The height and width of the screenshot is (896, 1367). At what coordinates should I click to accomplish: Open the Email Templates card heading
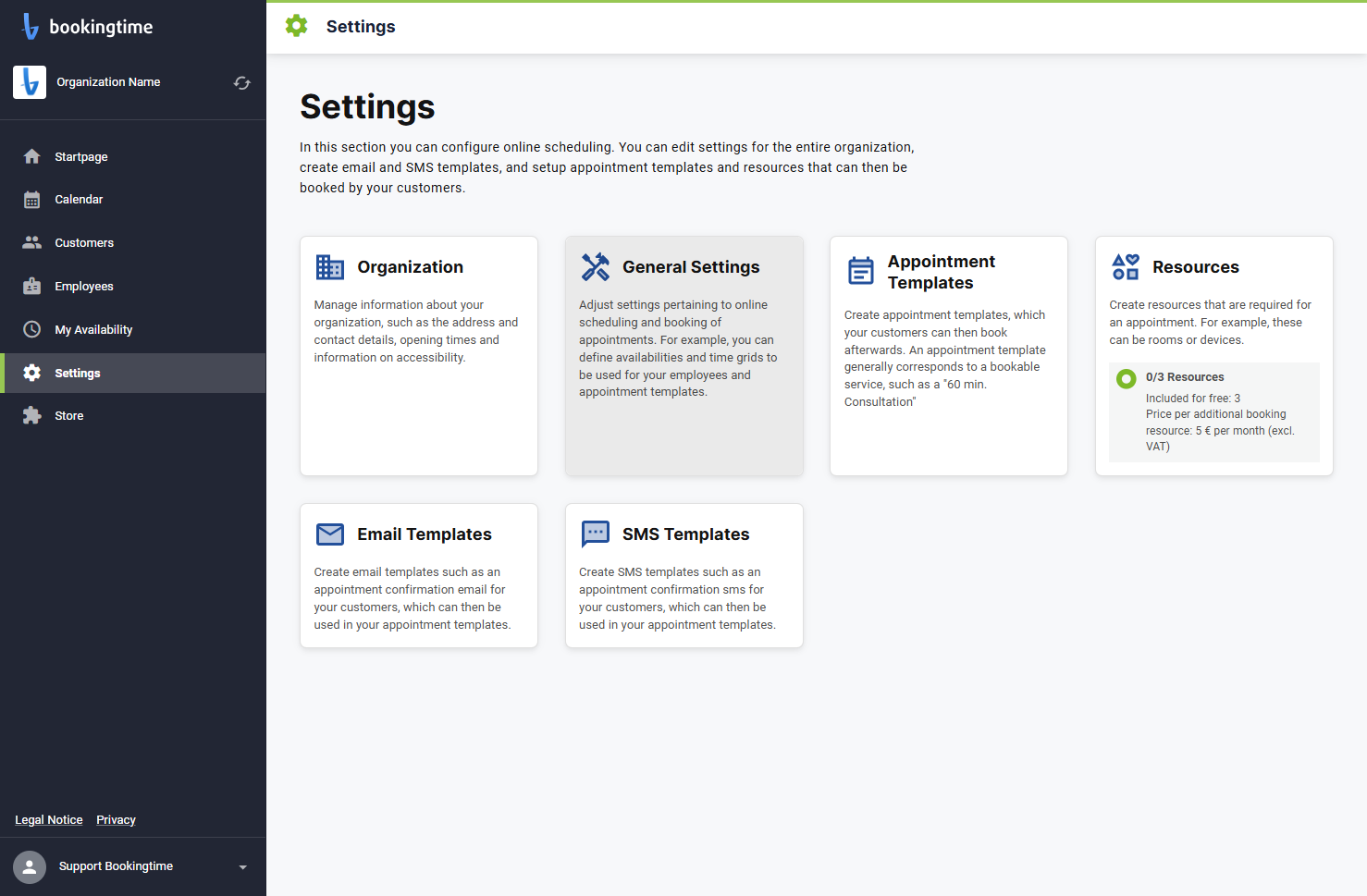click(425, 534)
